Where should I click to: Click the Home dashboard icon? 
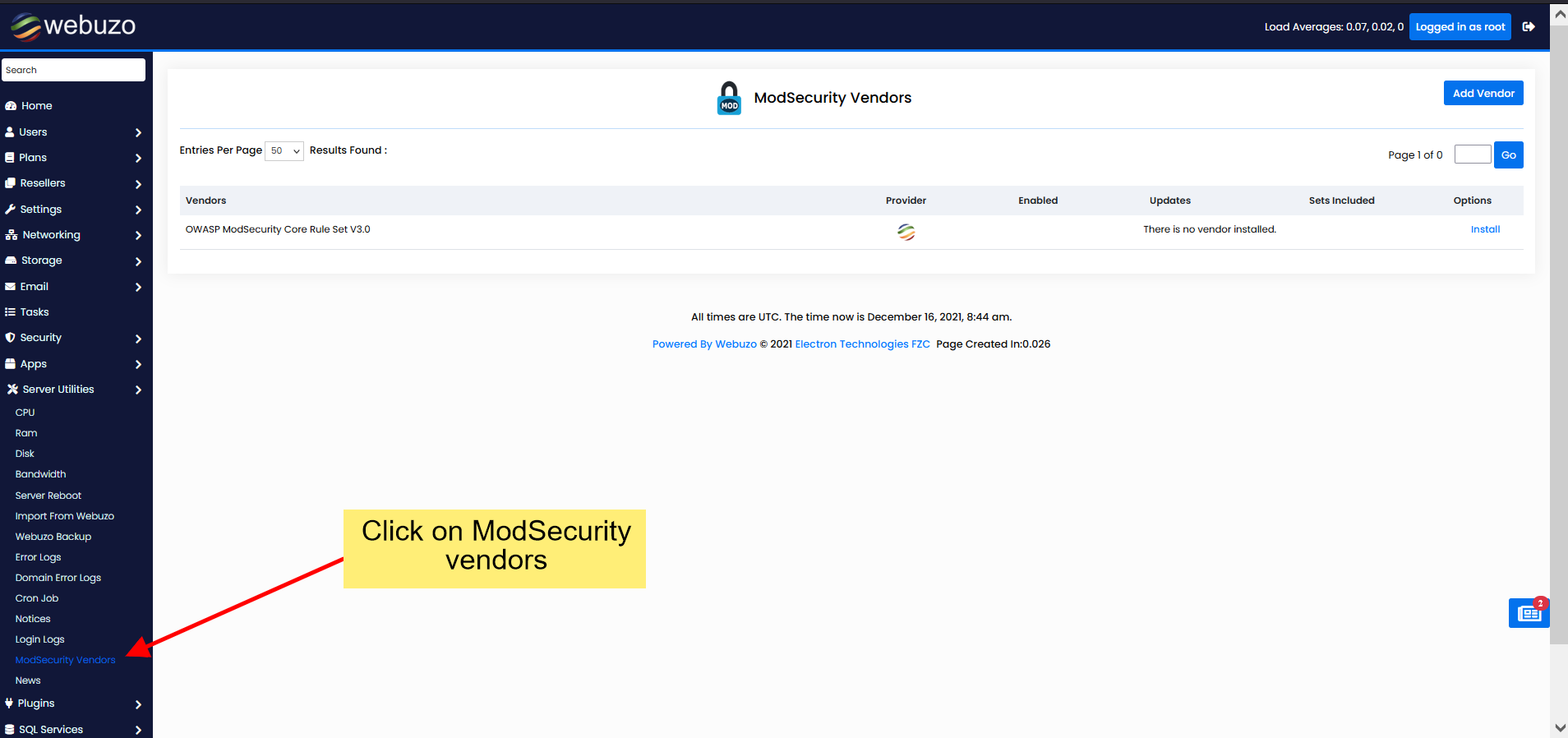click(11, 106)
